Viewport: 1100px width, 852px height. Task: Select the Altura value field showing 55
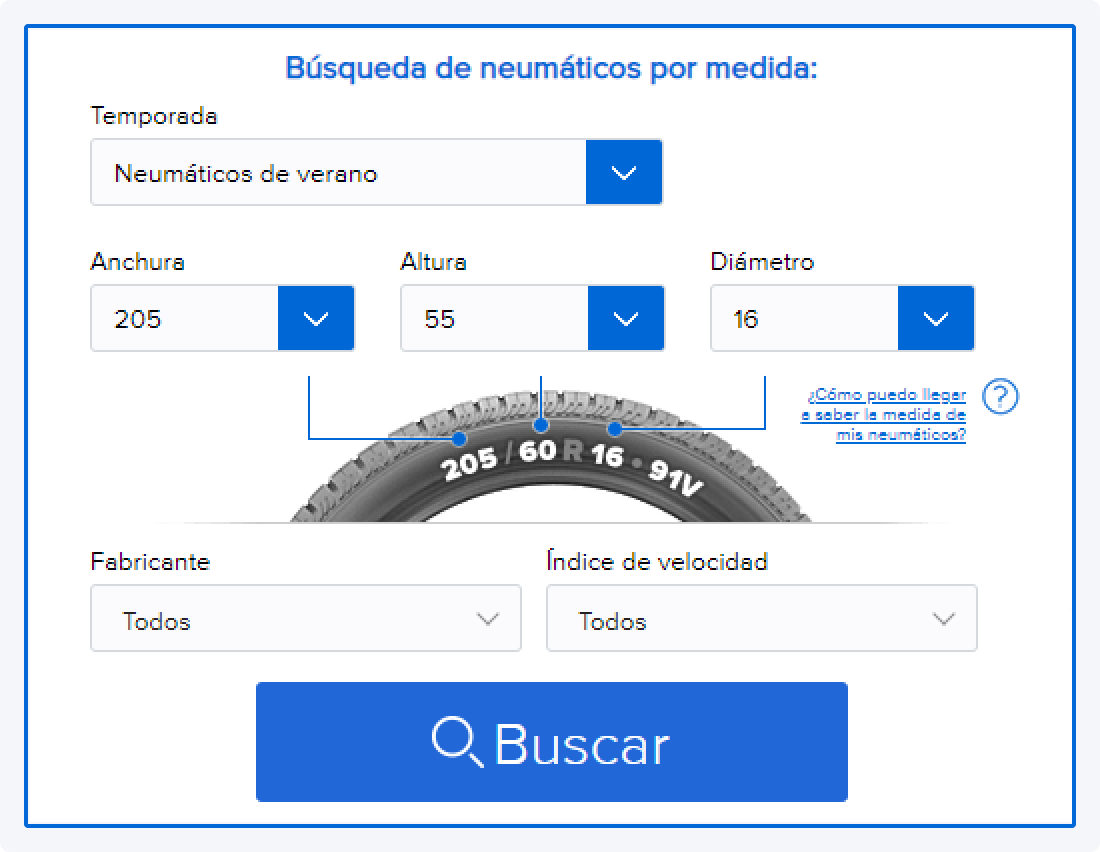coord(494,319)
